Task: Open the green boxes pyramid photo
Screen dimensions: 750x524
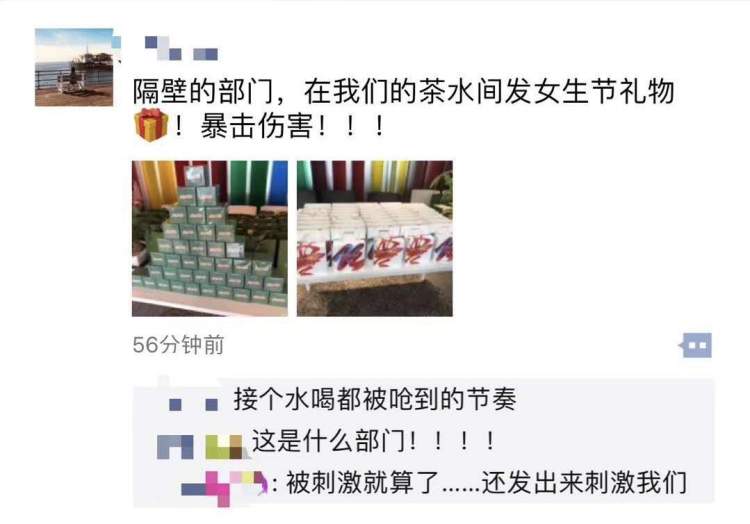Action: click(x=210, y=239)
